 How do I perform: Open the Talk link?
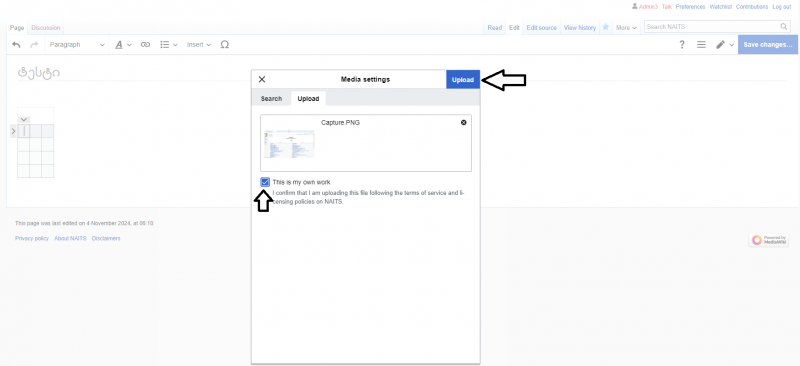(x=666, y=7)
